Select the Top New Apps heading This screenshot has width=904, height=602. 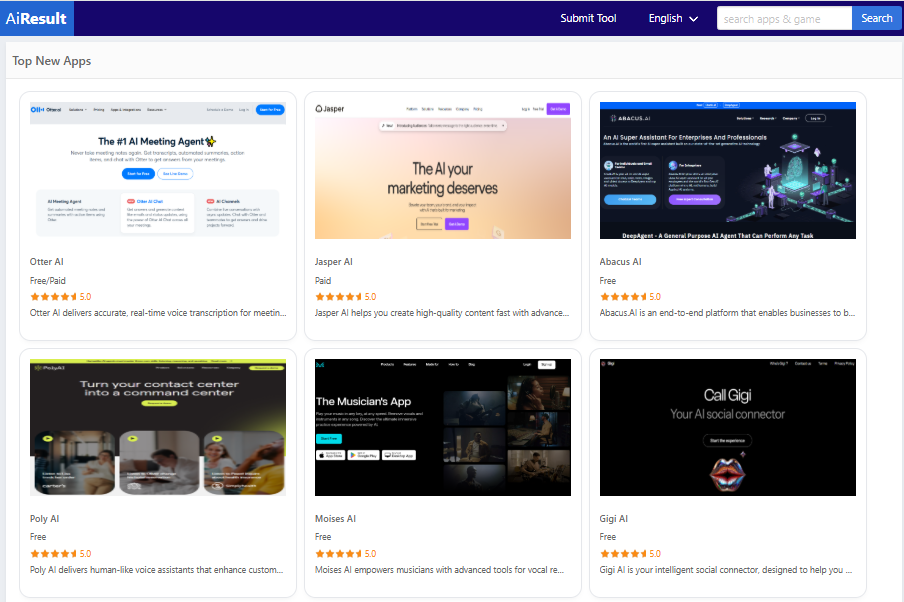click(52, 61)
